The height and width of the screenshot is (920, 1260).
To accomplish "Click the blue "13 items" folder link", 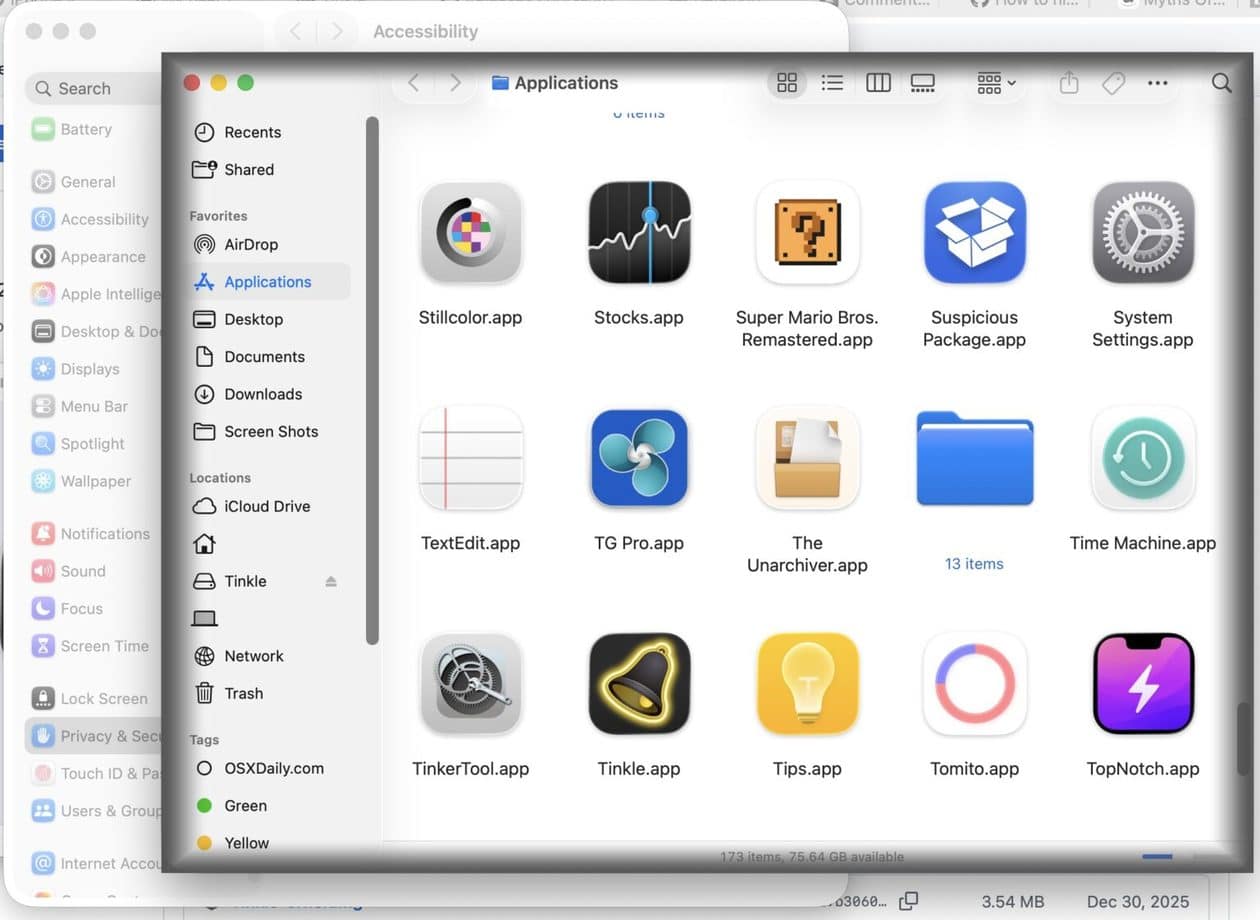I will (x=973, y=563).
